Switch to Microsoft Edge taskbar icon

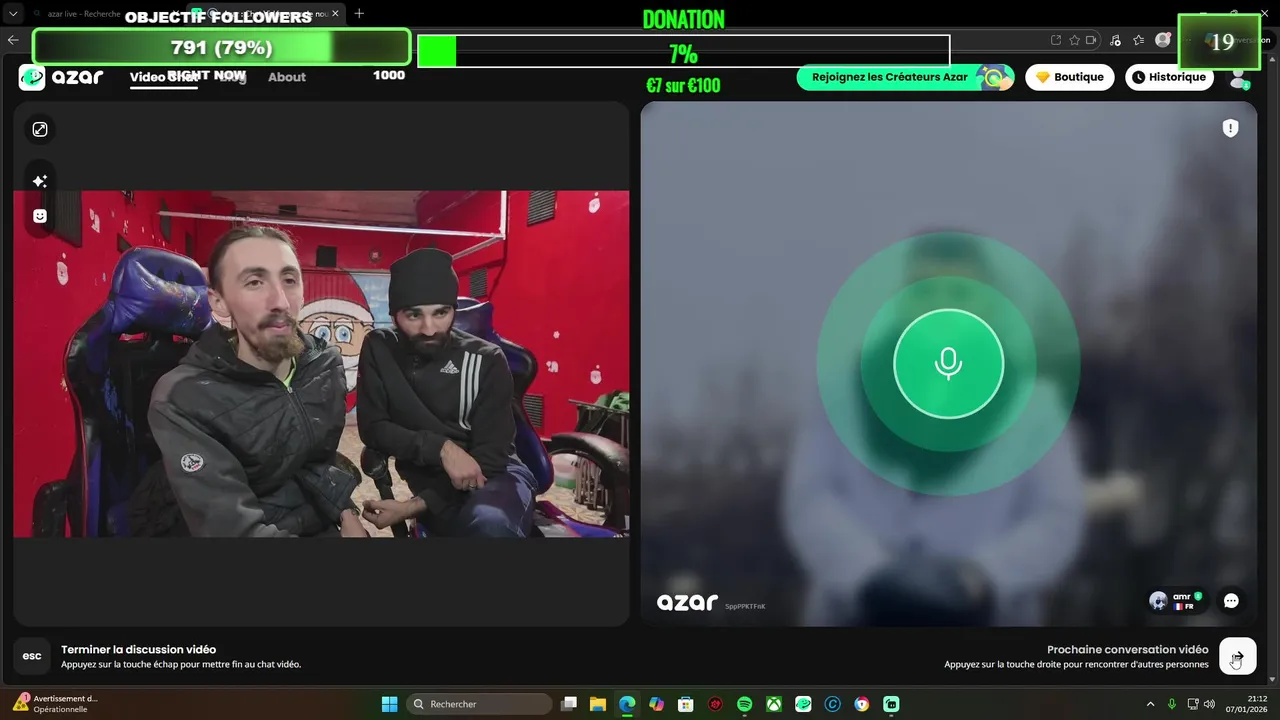(x=627, y=704)
